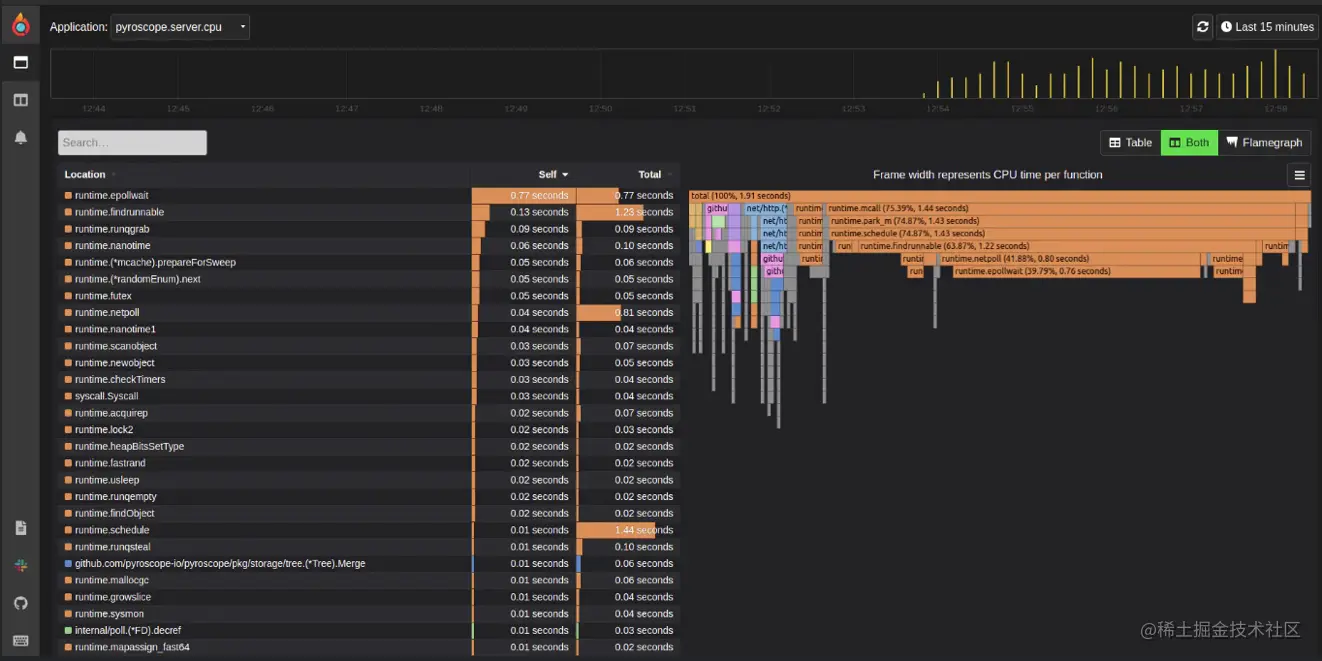Open the Application pyroscope.server.cpu dropdown
1322x661 pixels.
(180, 27)
